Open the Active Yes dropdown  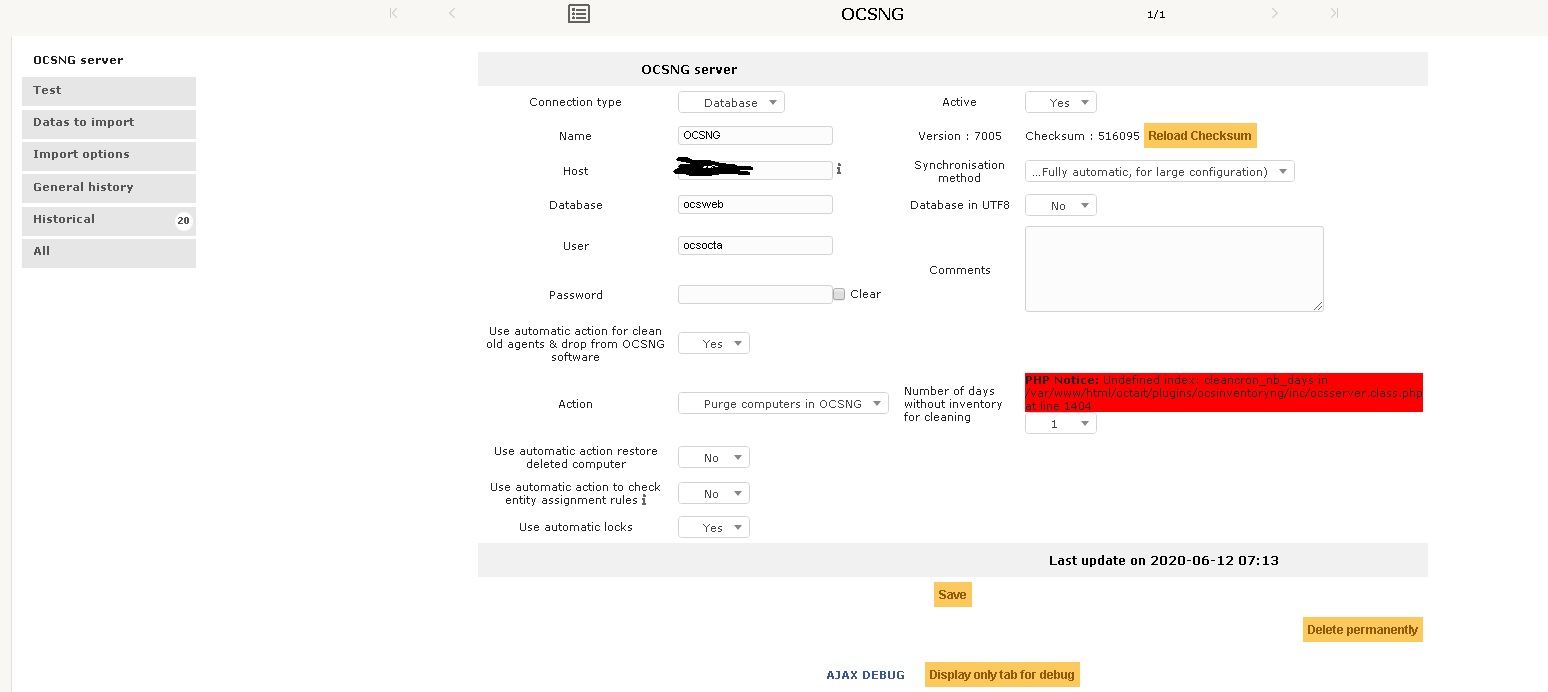point(1061,102)
